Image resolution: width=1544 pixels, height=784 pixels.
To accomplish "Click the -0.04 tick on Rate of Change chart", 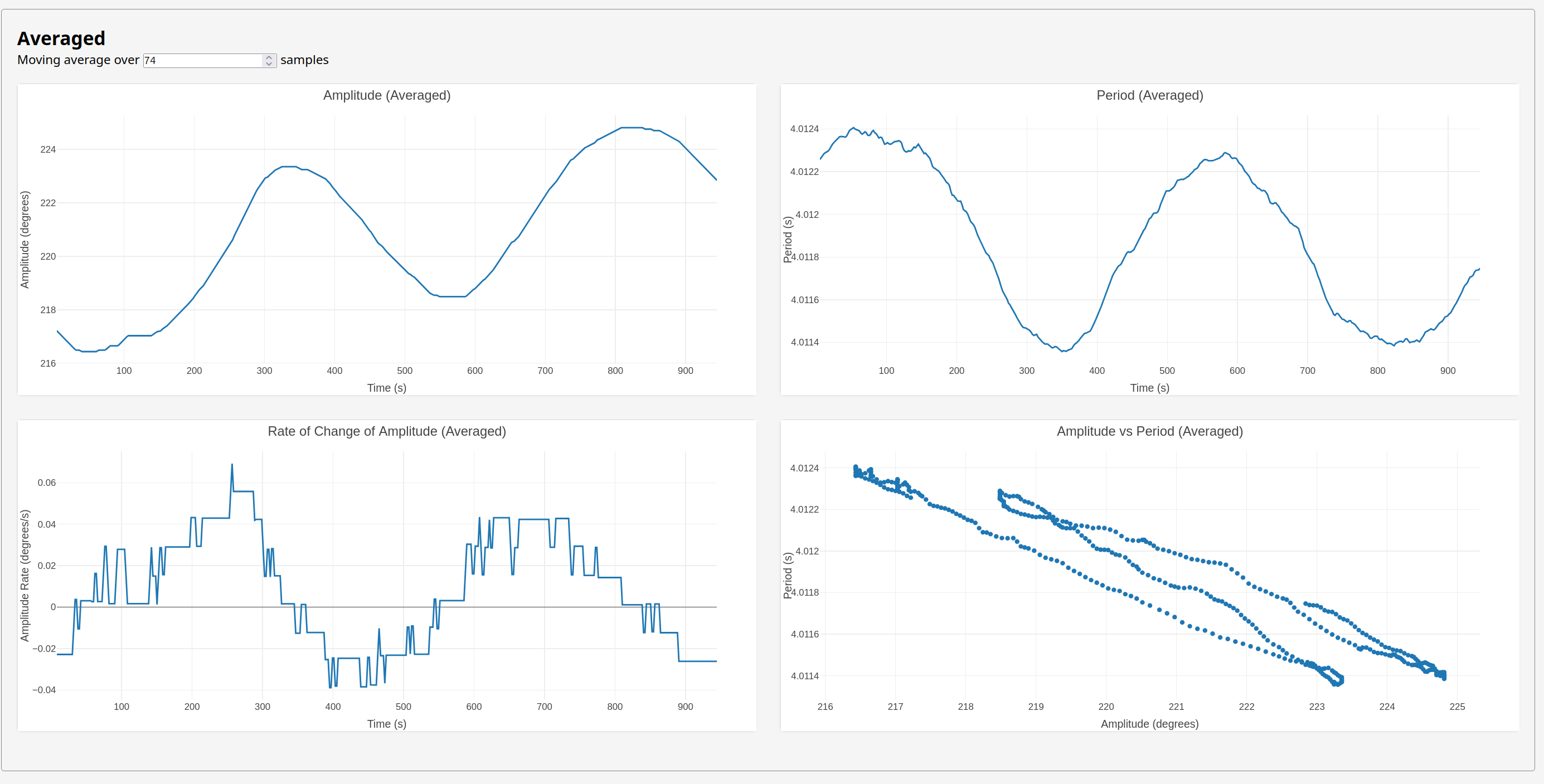I will coord(43,690).
